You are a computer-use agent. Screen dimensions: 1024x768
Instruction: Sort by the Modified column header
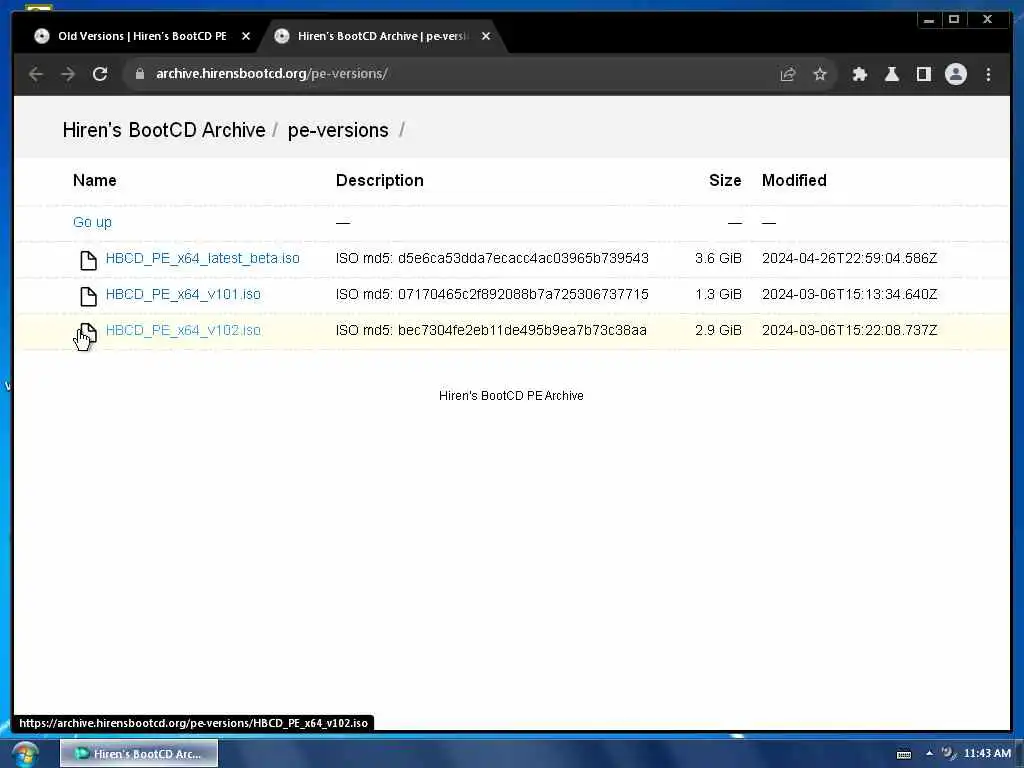pyautogui.click(x=794, y=180)
